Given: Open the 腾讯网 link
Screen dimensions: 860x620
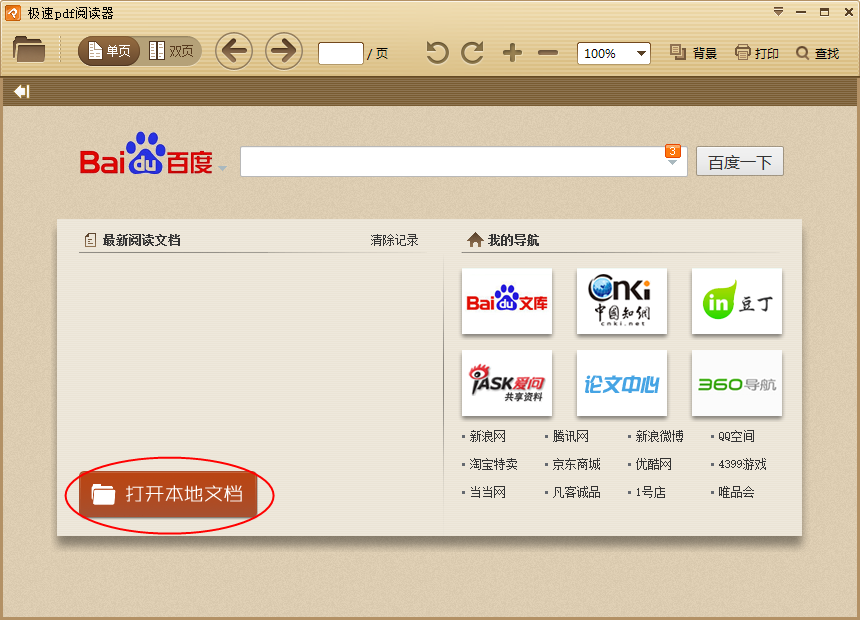Looking at the screenshot, I should pos(570,436).
